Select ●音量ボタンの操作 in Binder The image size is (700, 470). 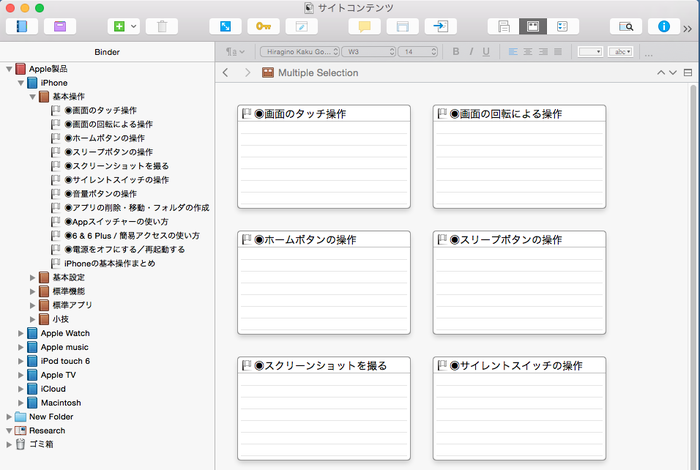[100, 194]
